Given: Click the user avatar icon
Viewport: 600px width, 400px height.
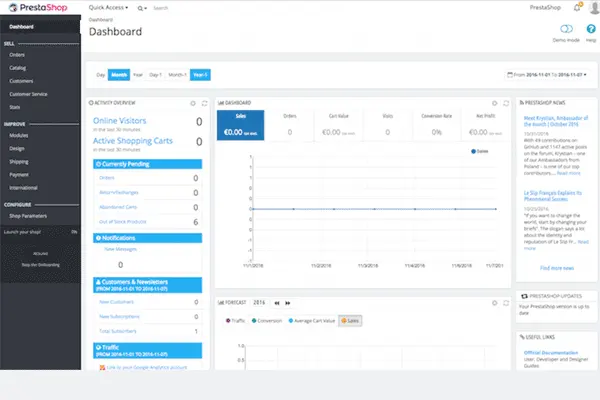Looking at the screenshot, I should coord(592,6).
